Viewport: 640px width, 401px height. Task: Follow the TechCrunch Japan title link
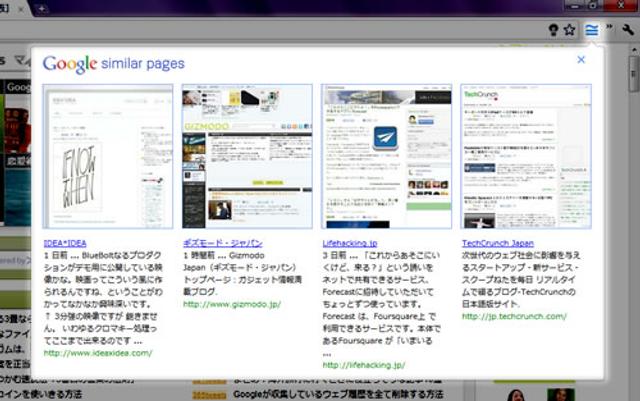click(x=498, y=243)
